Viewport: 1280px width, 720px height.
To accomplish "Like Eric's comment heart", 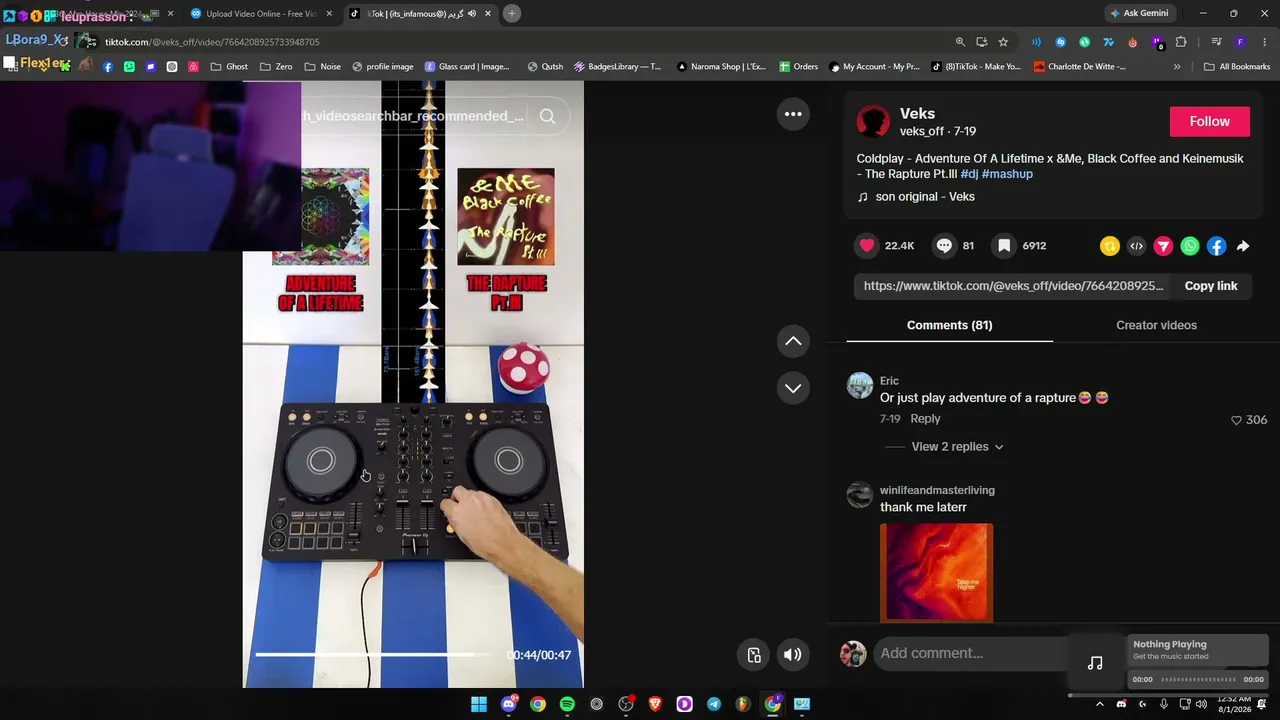I will (x=1236, y=420).
